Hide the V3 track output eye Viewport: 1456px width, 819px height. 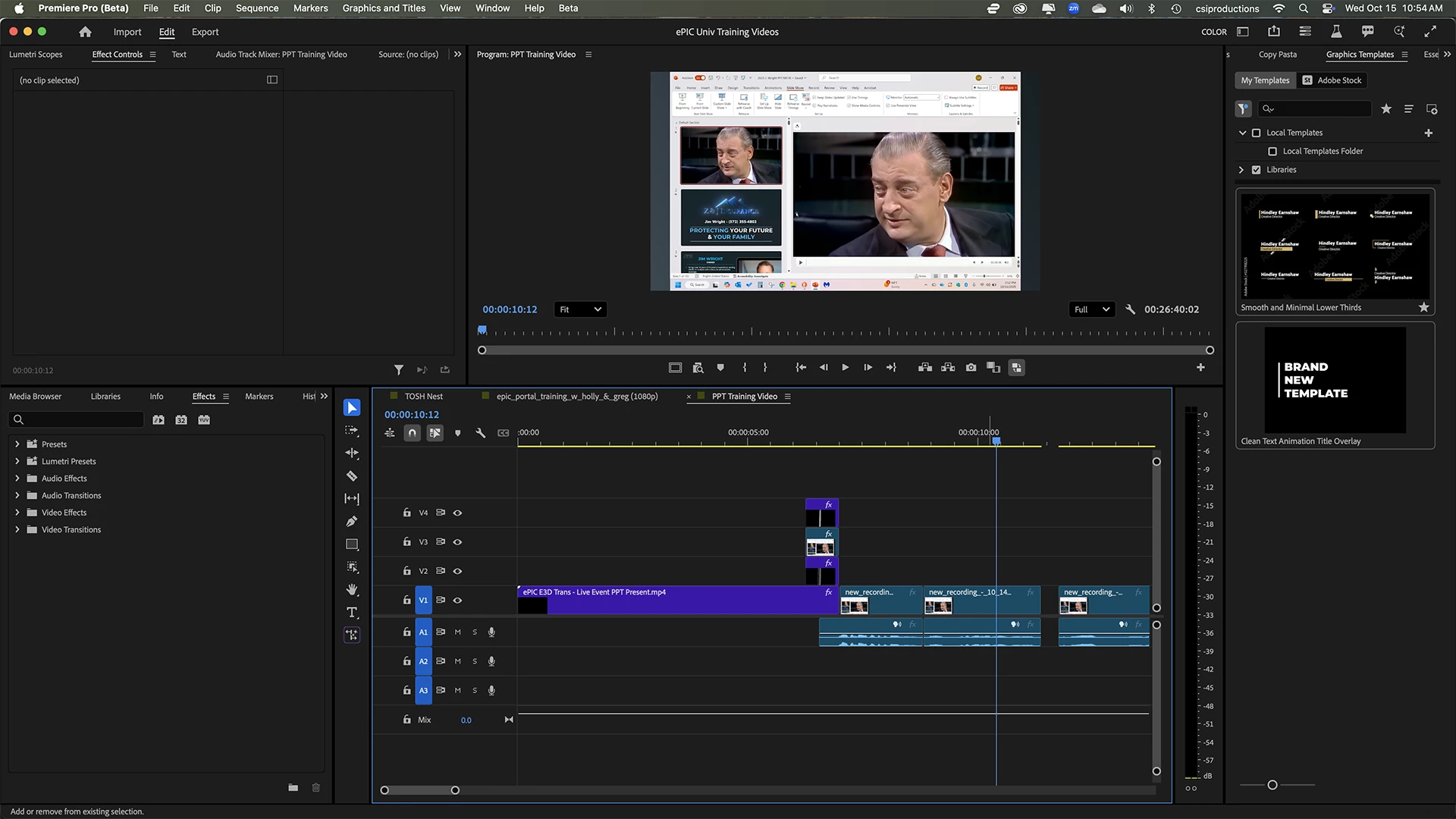[457, 542]
